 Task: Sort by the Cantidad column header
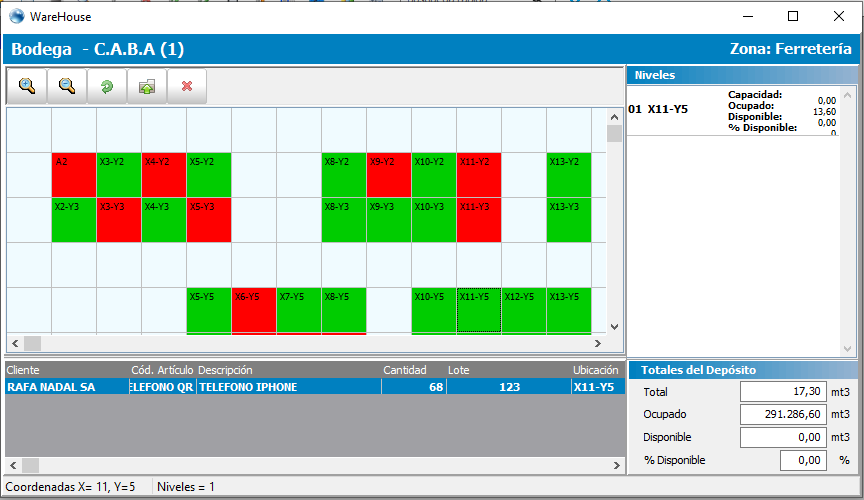coord(404,370)
